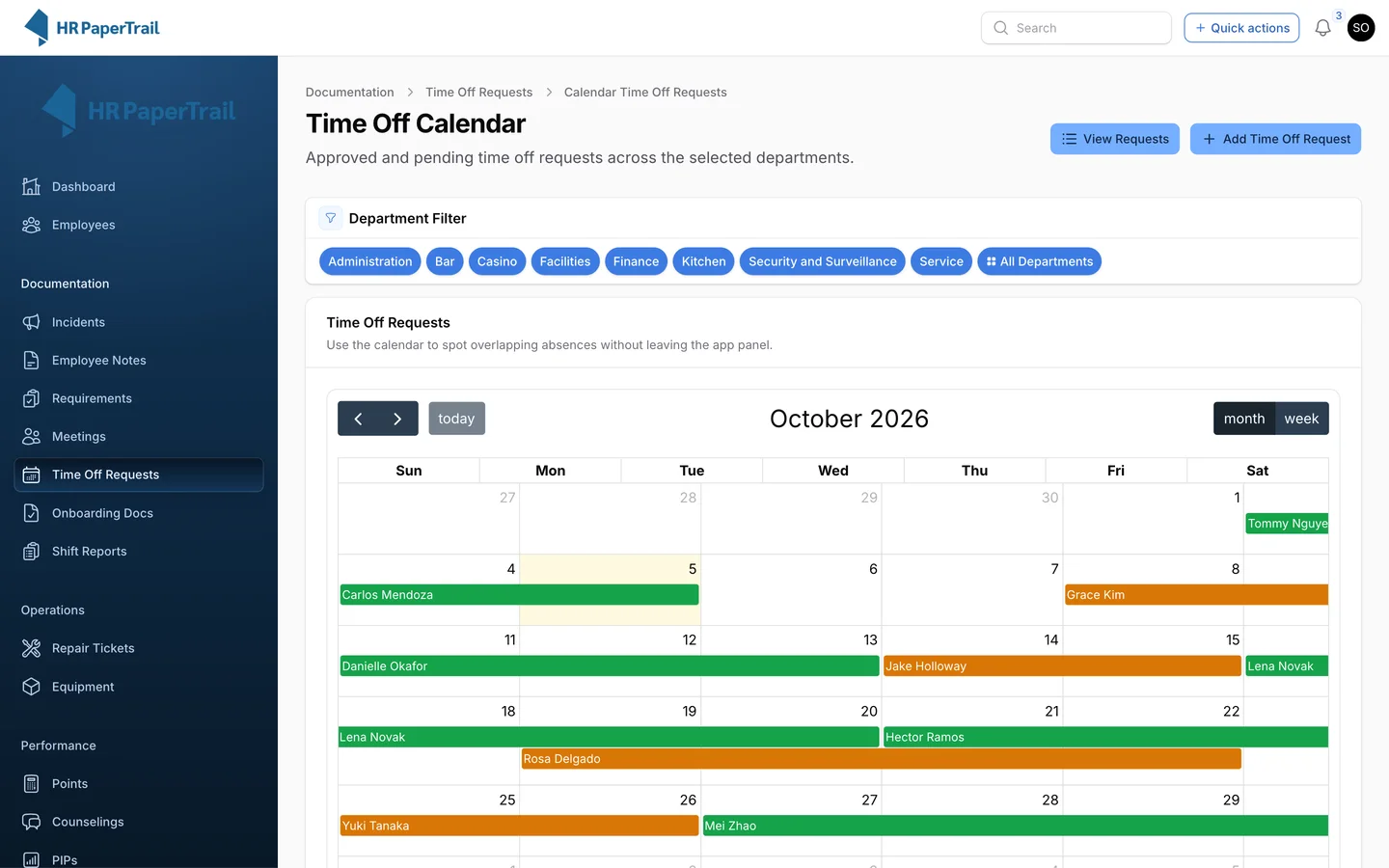This screenshot has height=868, width=1389.
Task: Go to next month with right chevron
Action: (398, 419)
